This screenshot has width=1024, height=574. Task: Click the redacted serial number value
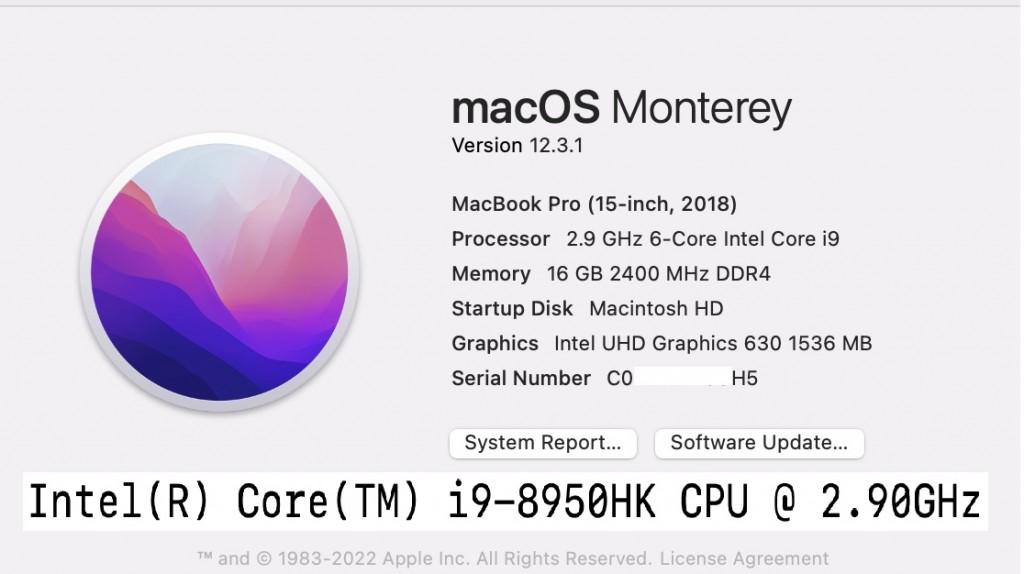(x=682, y=378)
